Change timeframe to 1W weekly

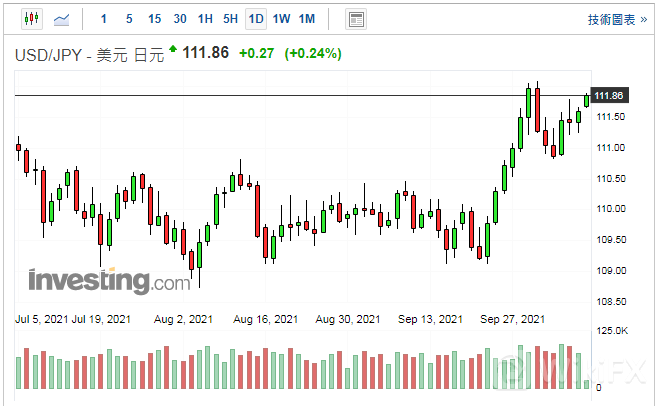[x=281, y=19]
